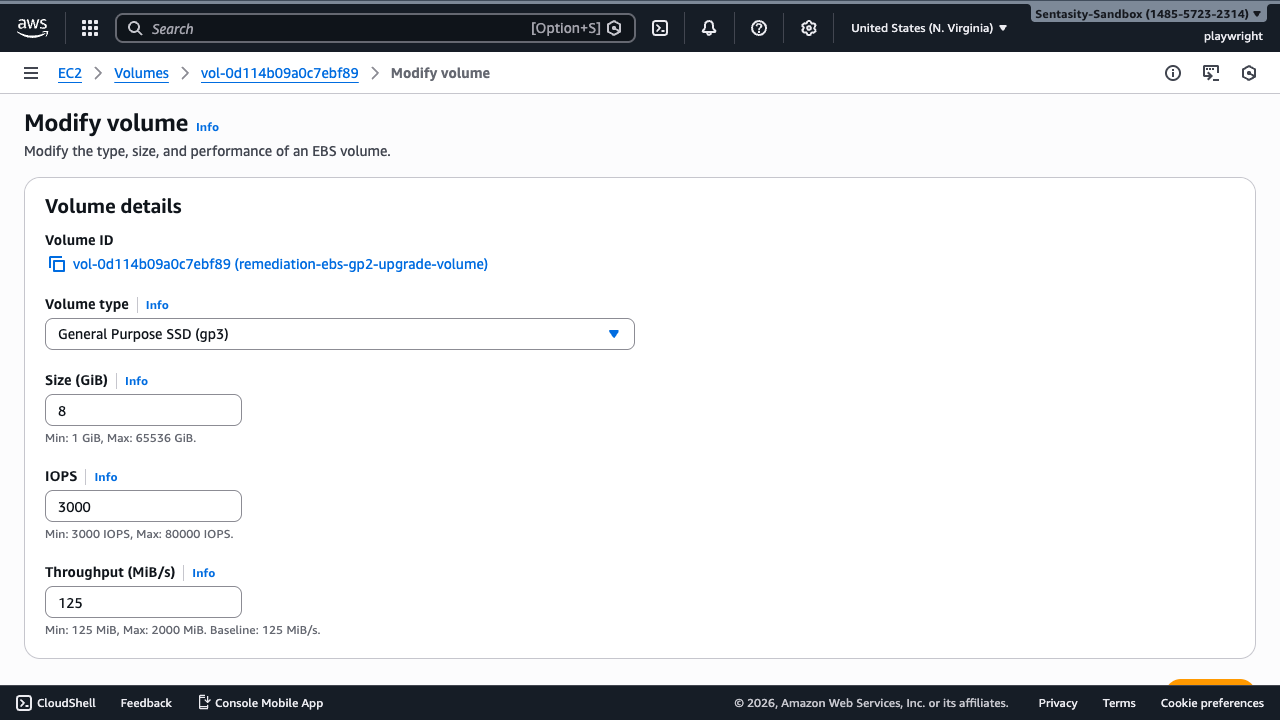Launch CloudShell from top bar icon
The width and height of the screenshot is (1280, 720).
tap(660, 28)
